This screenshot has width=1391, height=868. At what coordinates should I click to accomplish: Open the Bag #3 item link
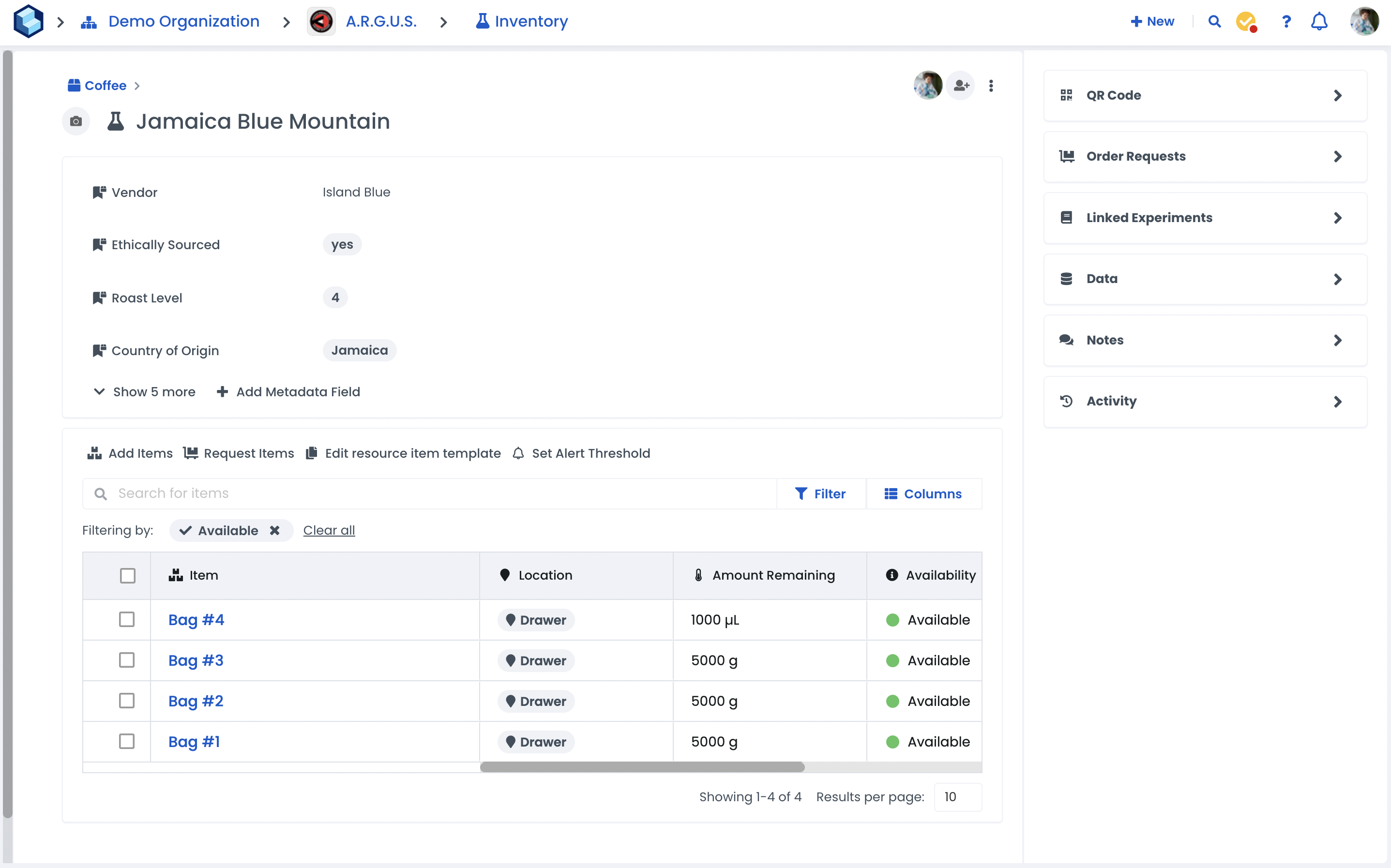click(x=196, y=660)
